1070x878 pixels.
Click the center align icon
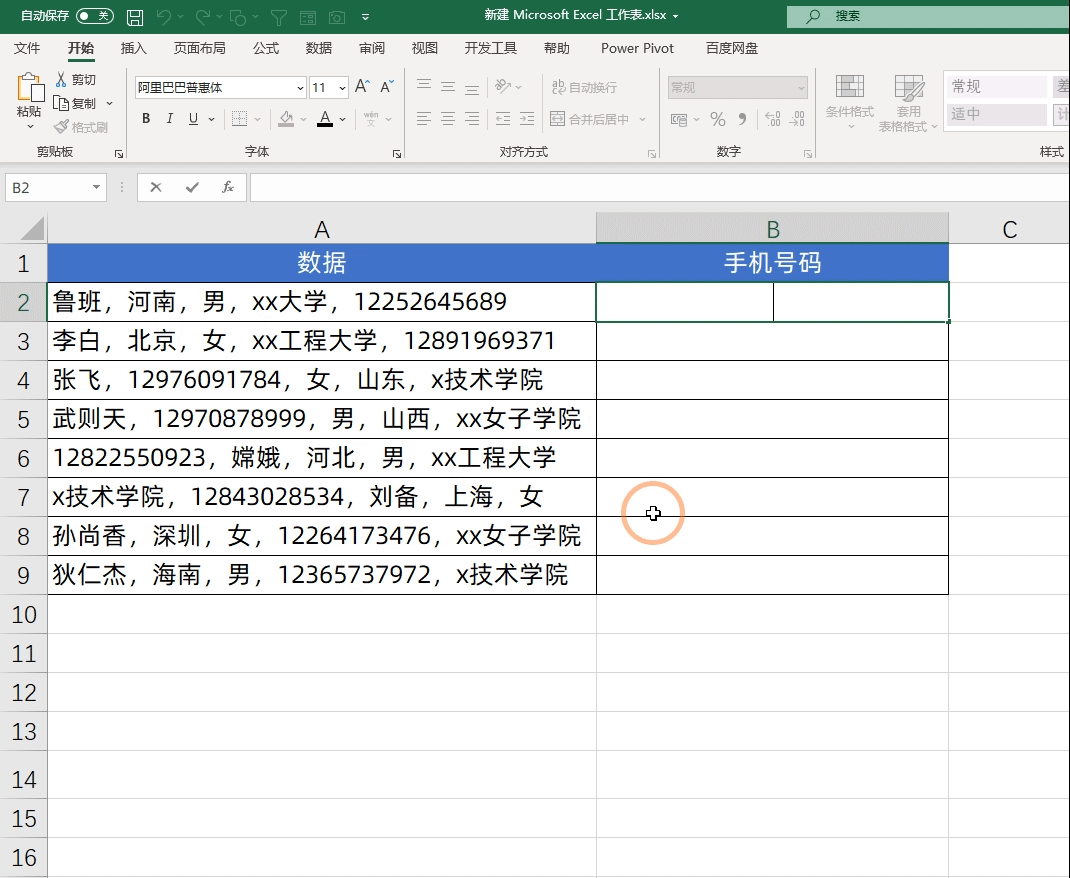[448, 119]
